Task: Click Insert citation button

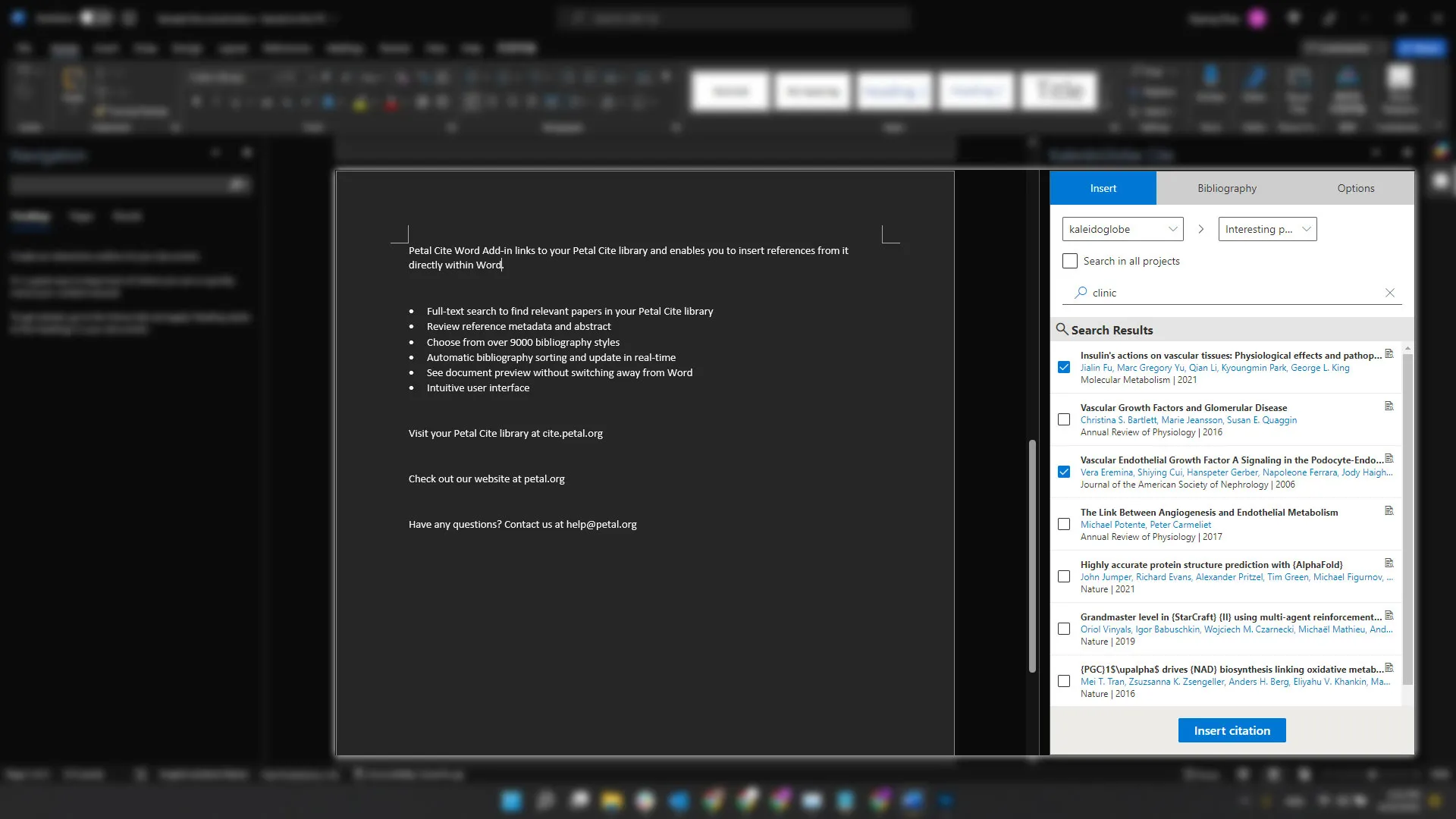Action: 1232,730
